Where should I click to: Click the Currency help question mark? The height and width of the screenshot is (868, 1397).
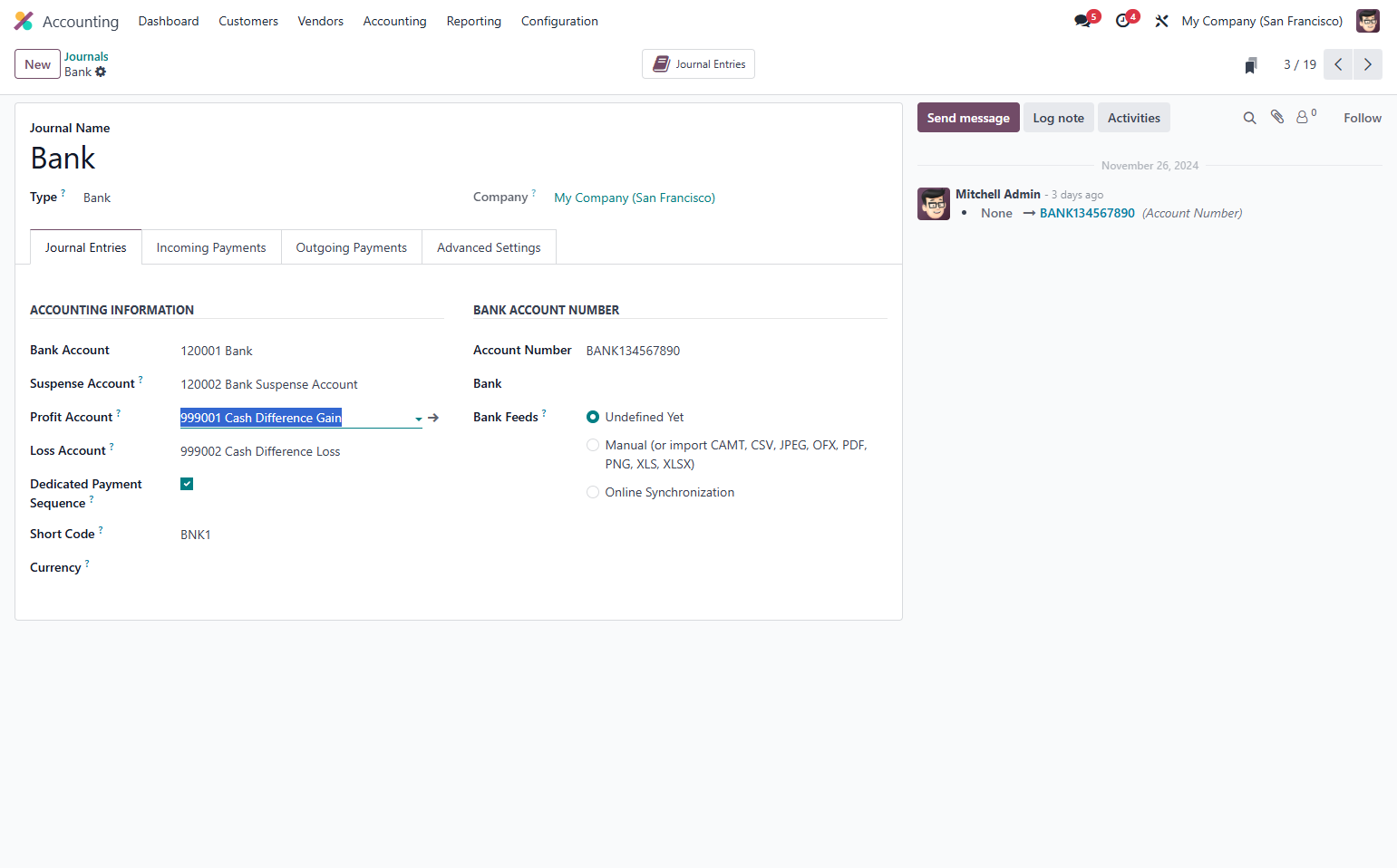[87, 564]
